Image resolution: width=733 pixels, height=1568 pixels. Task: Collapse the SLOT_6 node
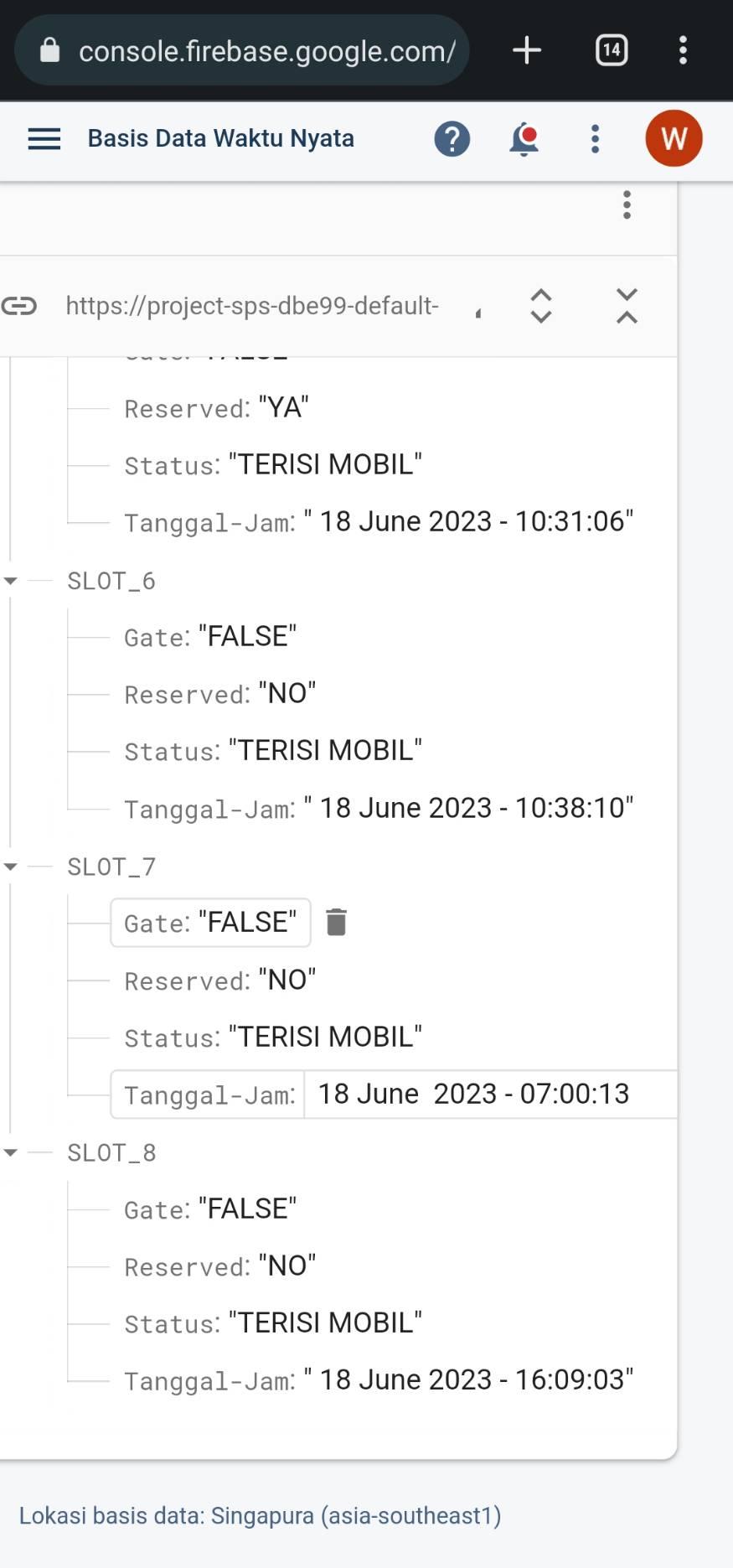11,580
